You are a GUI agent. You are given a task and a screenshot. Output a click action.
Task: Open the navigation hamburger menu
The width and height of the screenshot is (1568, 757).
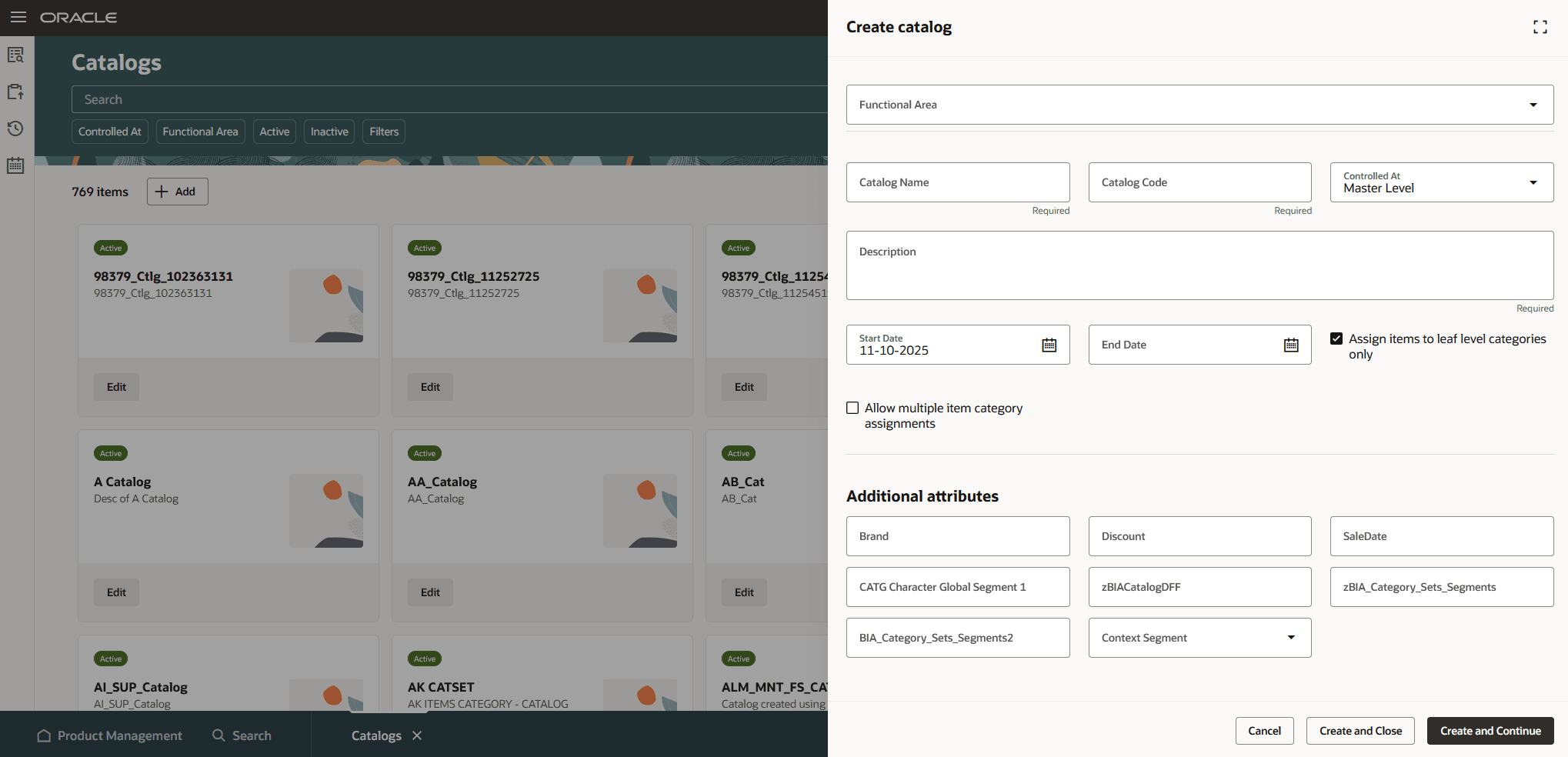18,17
